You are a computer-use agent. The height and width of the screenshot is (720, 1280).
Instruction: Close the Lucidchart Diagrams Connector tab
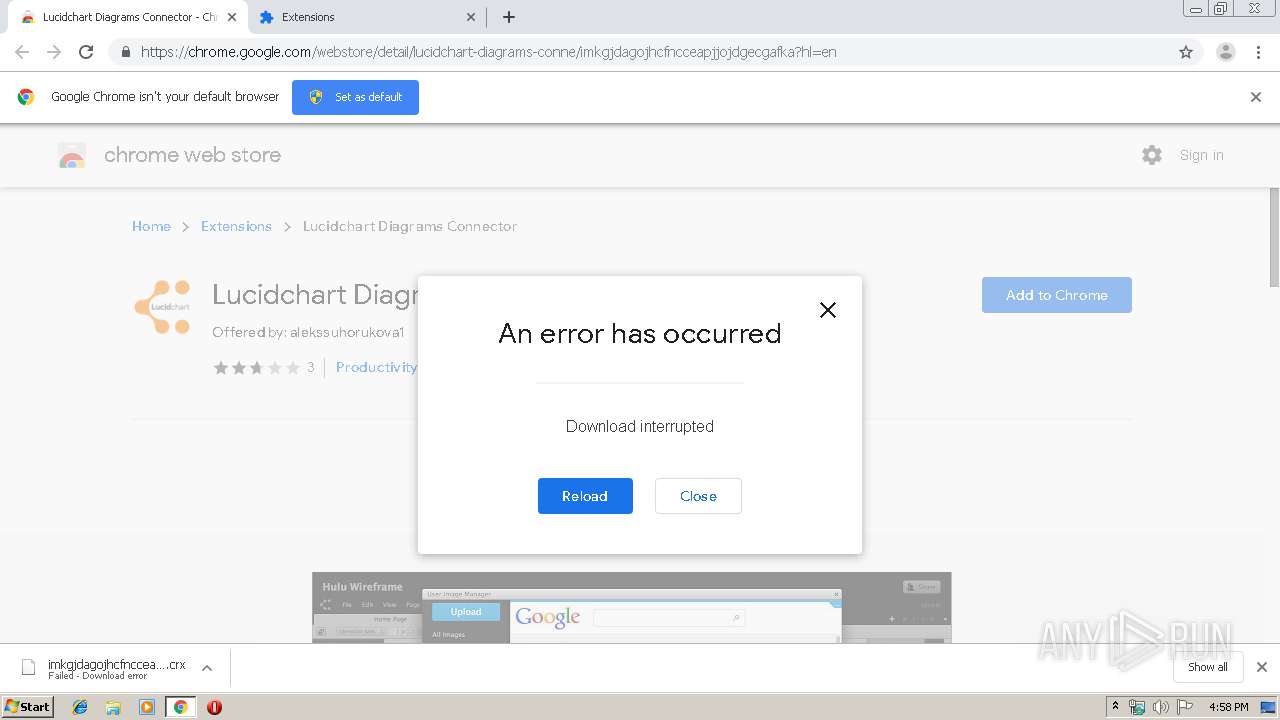coord(231,17)
